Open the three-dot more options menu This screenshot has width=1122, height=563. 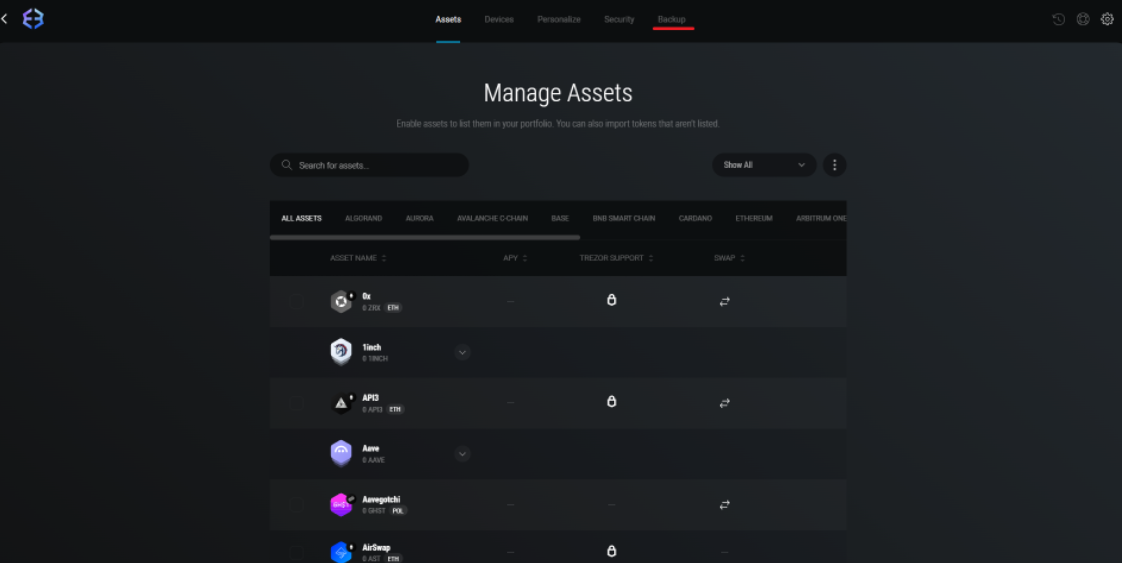pyautogui.click(x=834, y=165)
